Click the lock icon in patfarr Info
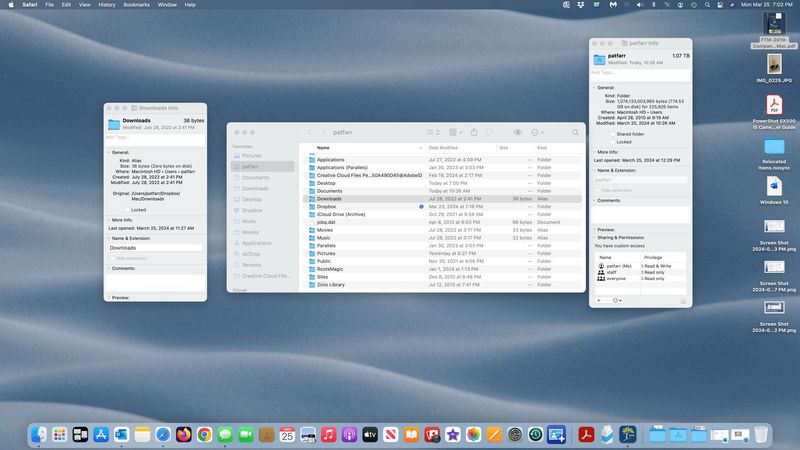 [x=684, y=300]
